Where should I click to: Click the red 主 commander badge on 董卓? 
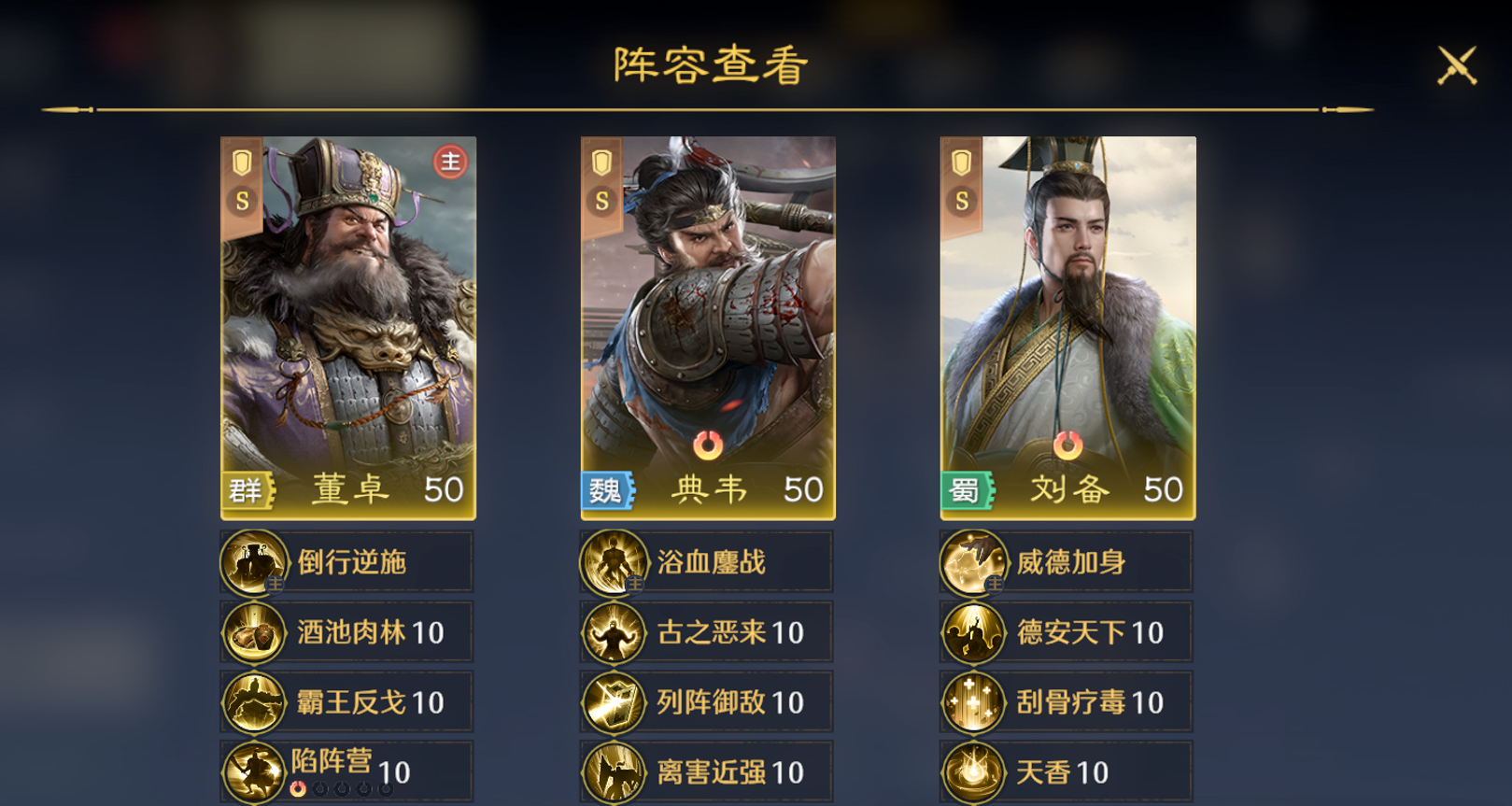click(450, 163)
